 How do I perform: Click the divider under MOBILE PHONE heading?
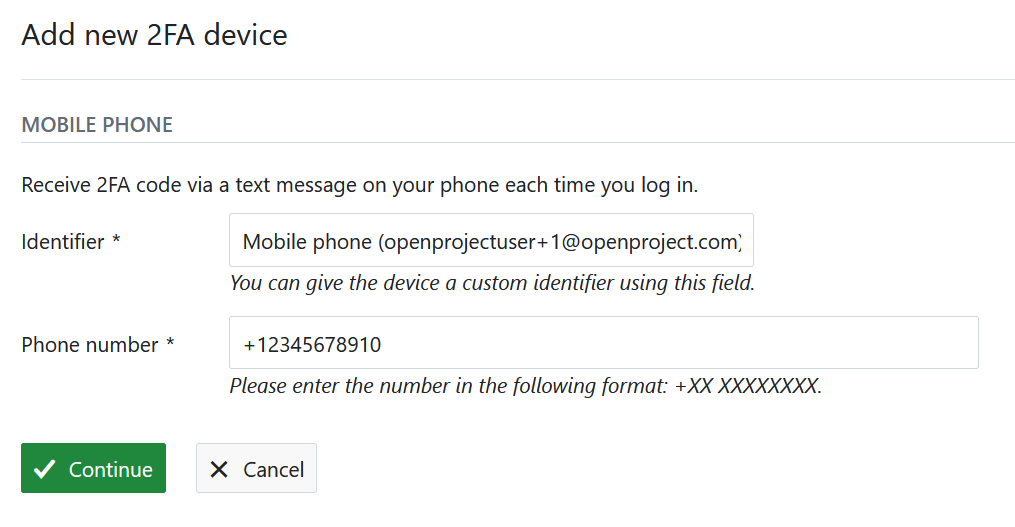tap(518, 143)
